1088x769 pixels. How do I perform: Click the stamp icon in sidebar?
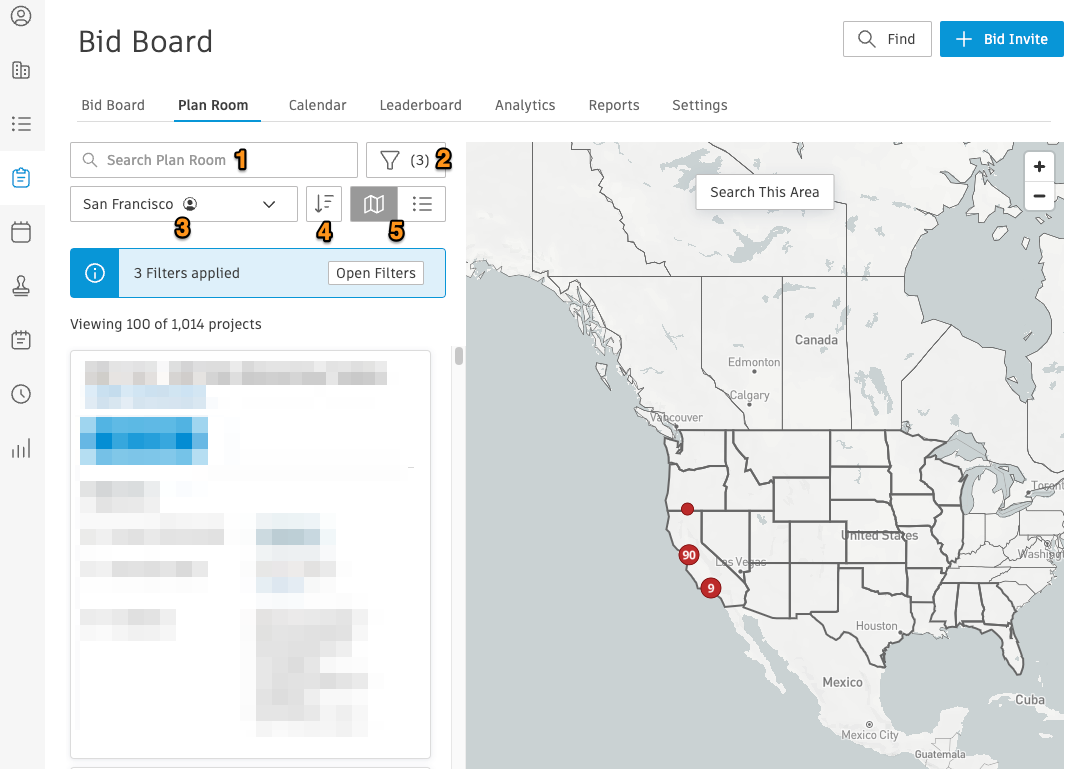tap(20, 286)
